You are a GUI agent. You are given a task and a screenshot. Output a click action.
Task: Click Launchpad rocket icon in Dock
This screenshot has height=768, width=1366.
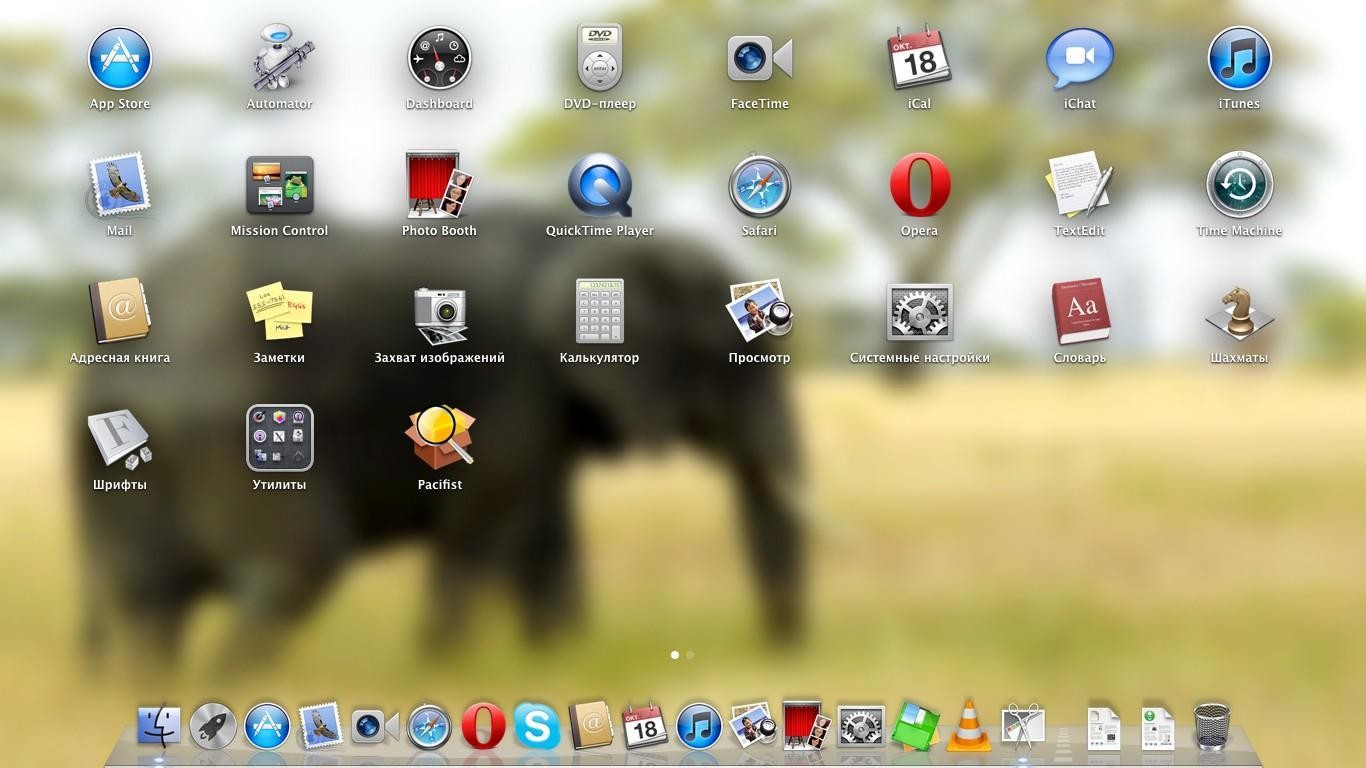pyautogui.click(x=213, y=726)
